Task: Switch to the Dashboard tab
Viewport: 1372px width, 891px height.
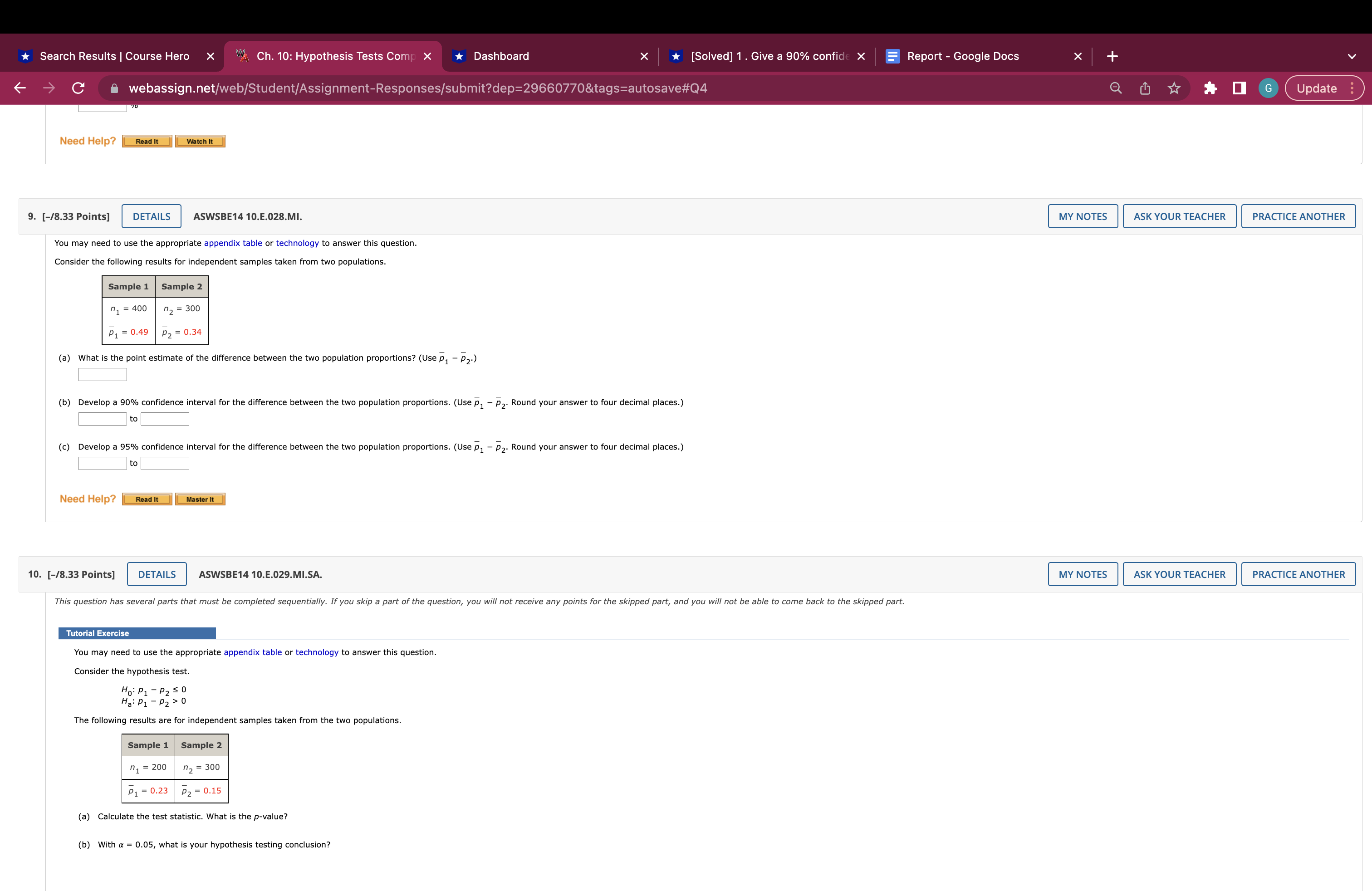Action: pos(500,56)
